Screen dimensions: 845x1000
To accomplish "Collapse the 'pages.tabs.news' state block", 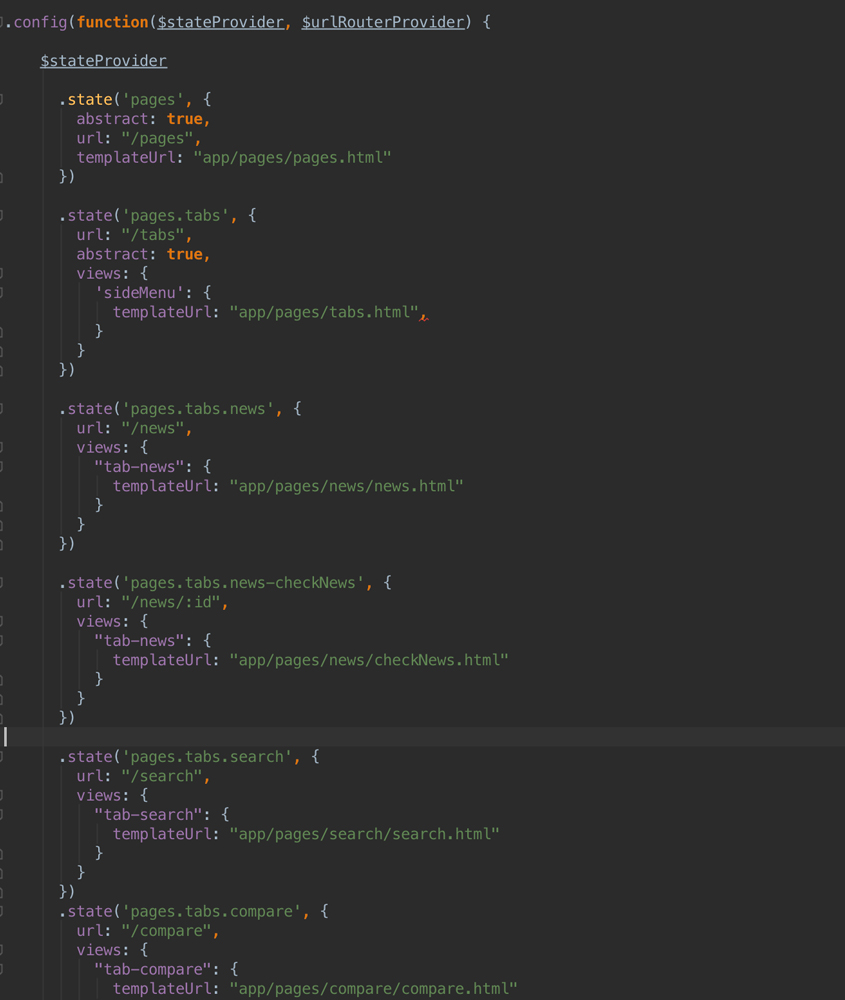I will click(x=3, y=409).
